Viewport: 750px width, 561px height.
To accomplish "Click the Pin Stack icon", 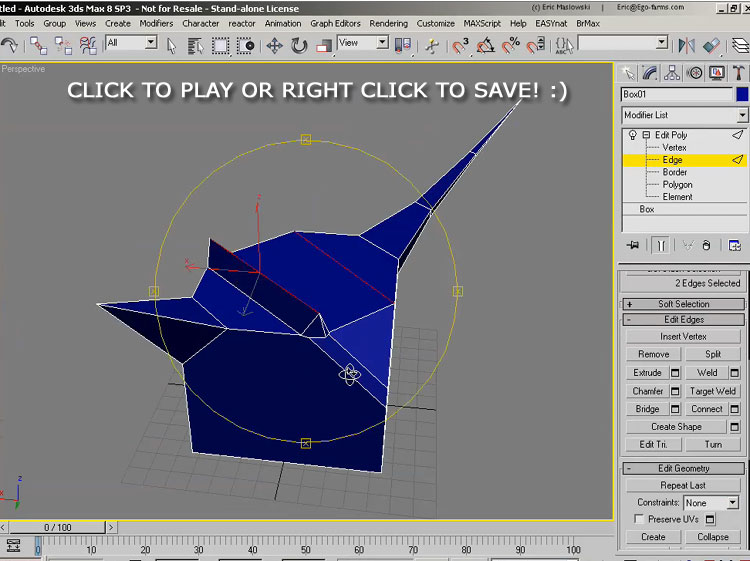I will coord(632,245).
